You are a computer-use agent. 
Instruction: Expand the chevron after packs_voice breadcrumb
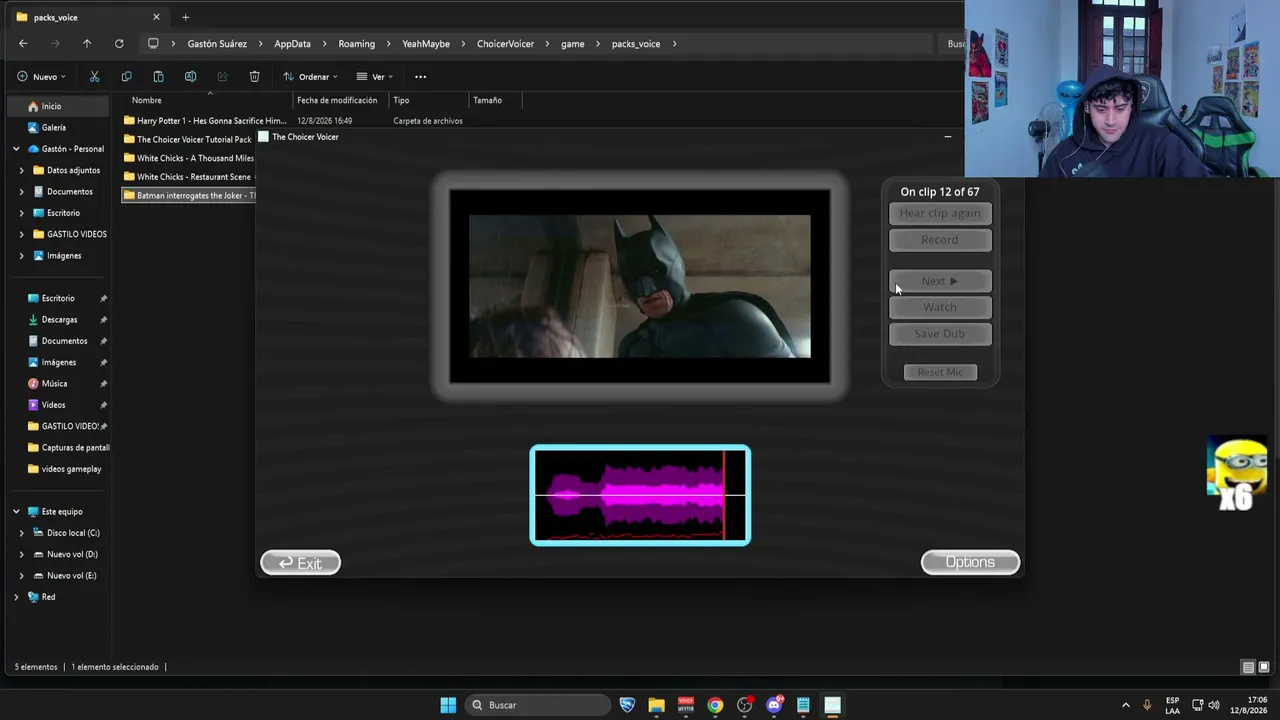675,44
